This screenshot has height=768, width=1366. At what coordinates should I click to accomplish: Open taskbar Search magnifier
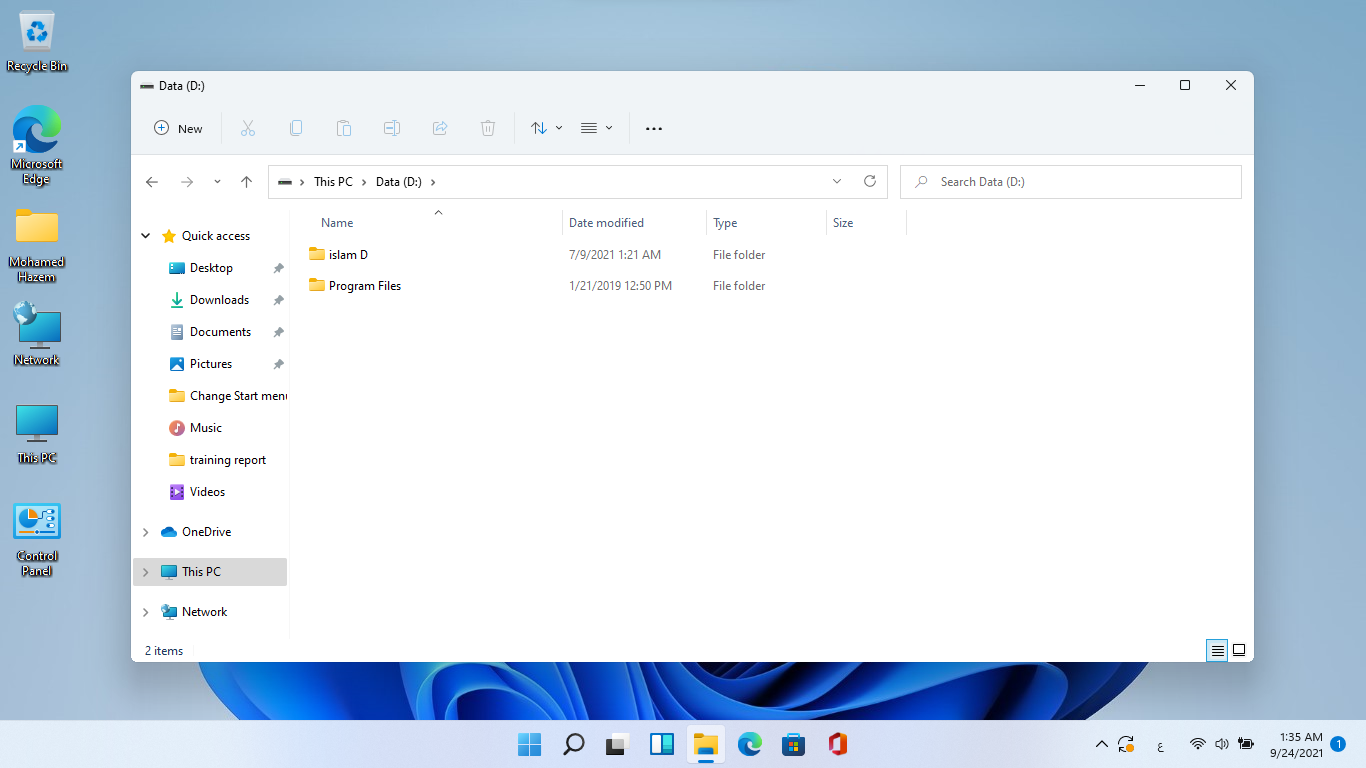[x=574, y=744]
